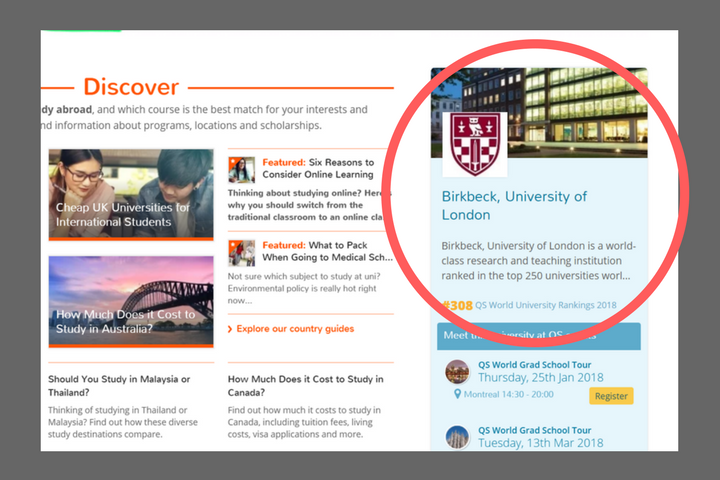
Task: Open the Cheap UK Universities article thumbnail
Action: (x=131, y=194)
